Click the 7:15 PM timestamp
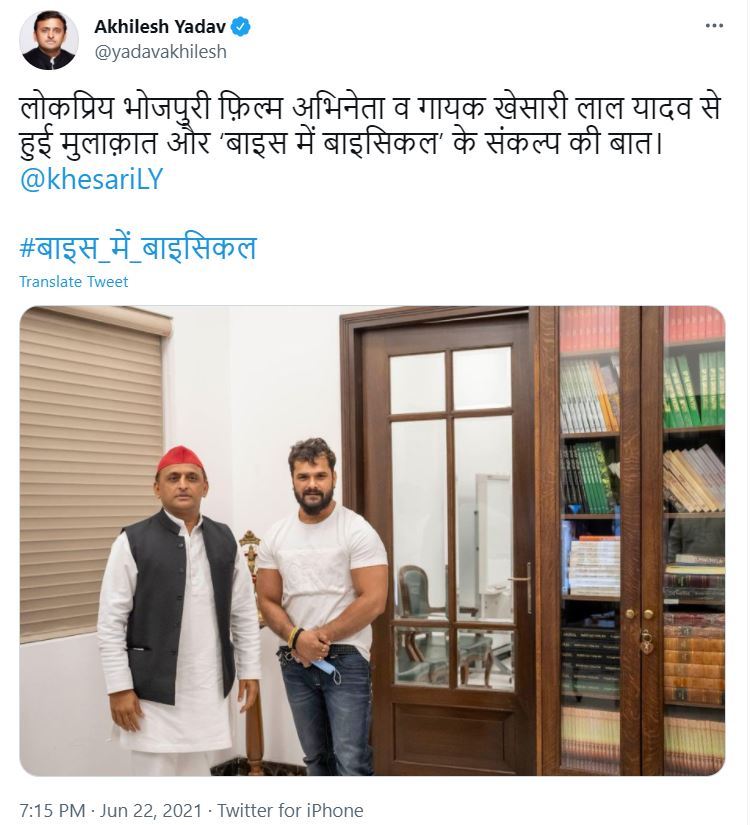The image size is (753, 825). point(52,810)
